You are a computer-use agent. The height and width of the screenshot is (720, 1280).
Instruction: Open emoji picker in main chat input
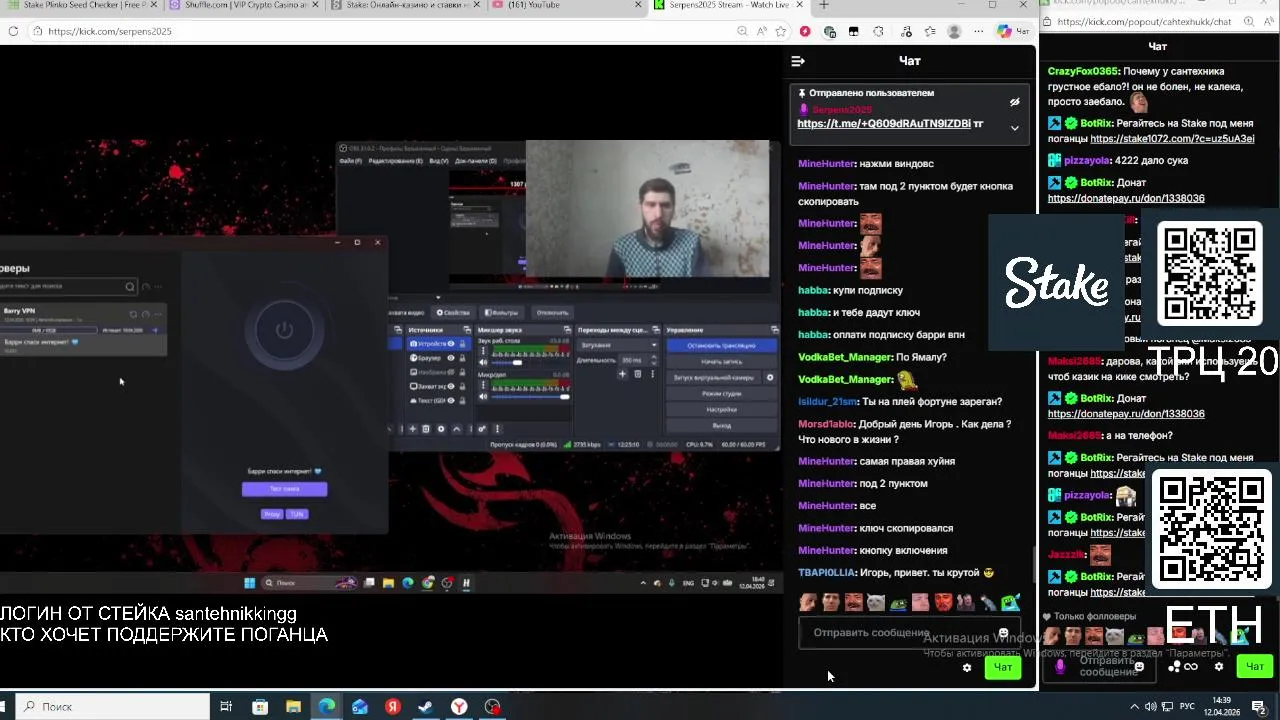coord(1003,633)
